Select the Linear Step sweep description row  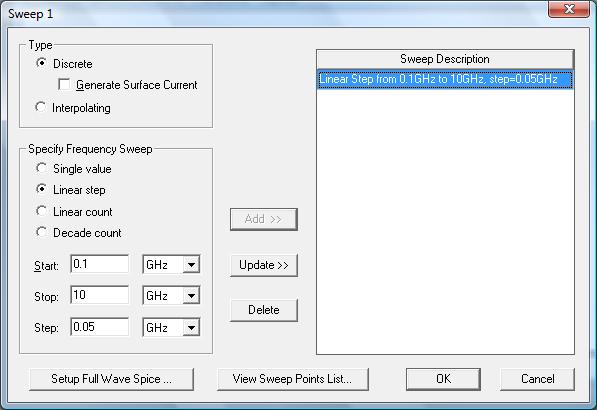click(445, 79)
